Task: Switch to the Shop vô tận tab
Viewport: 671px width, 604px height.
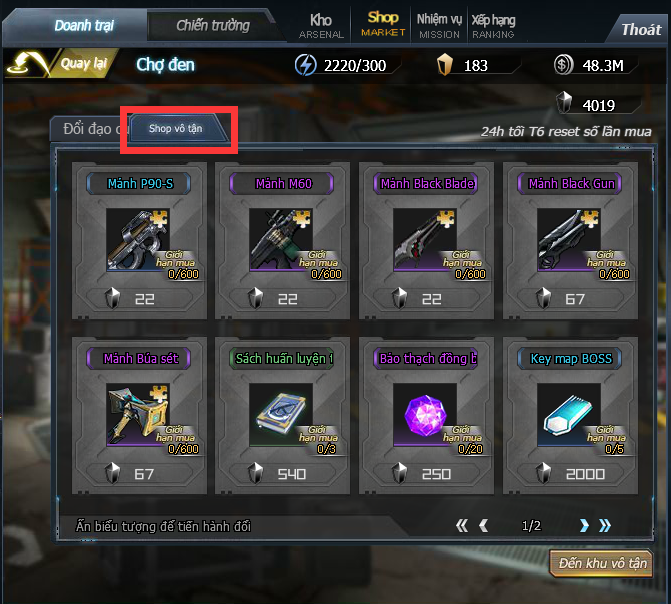Action: tap(178, 128)
